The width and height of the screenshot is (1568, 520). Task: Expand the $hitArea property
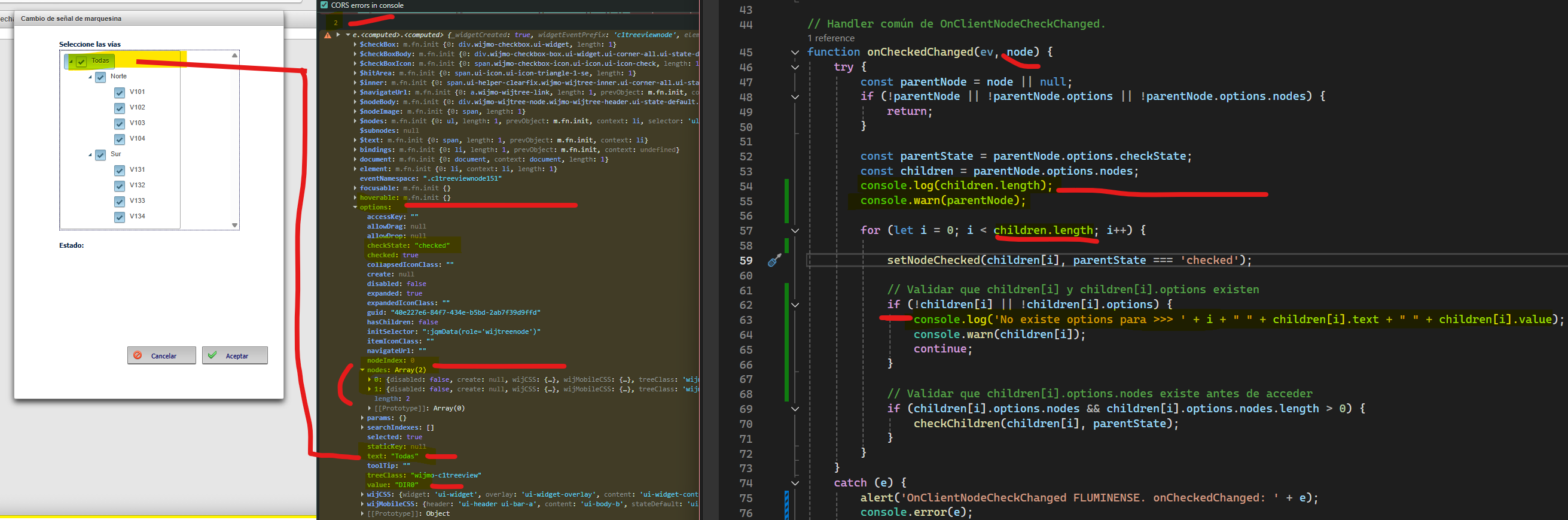tap(355, 73)
